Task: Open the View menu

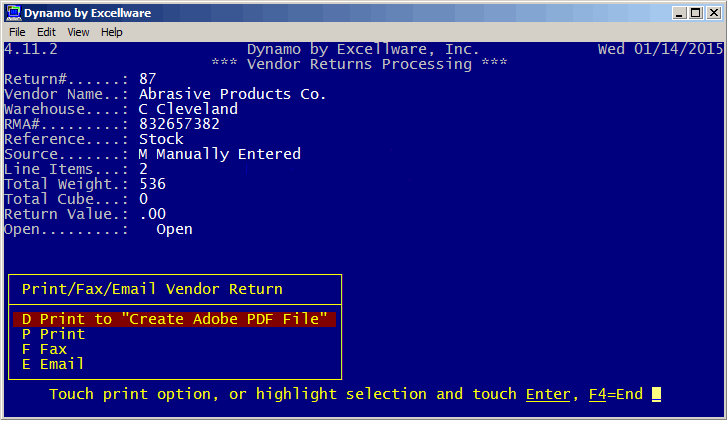Action: [x=78, y=32]
